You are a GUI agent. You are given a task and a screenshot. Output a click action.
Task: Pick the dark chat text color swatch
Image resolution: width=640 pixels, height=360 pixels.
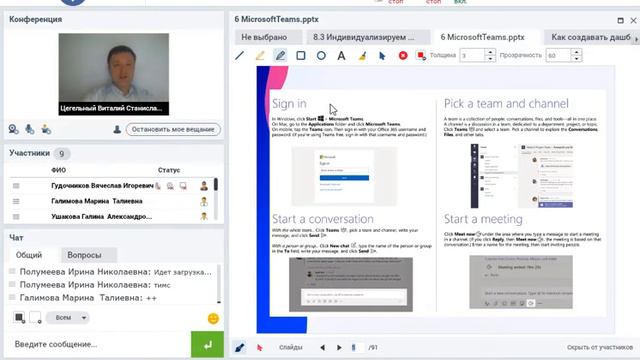(x=19, y=317)
